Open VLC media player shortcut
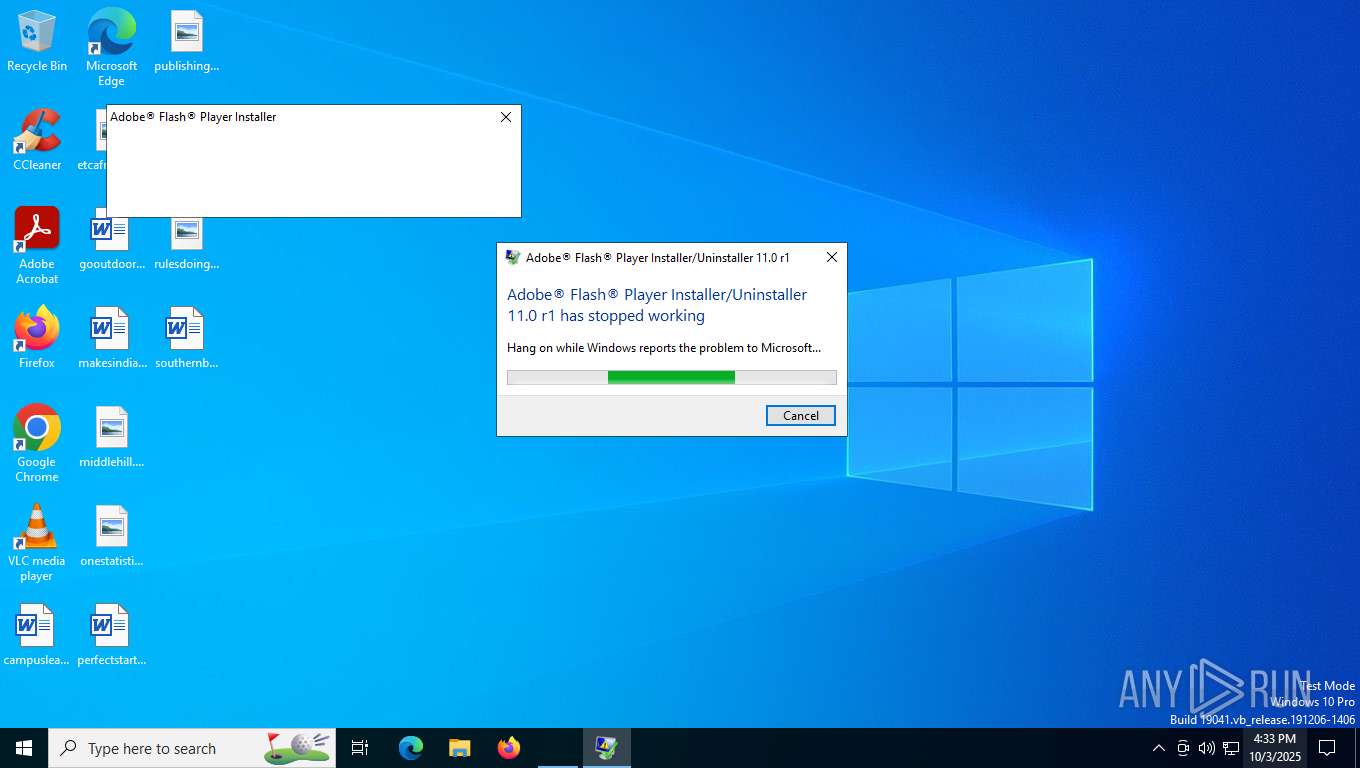This screenshot has height=768, width=1360. tap(37, 543)
